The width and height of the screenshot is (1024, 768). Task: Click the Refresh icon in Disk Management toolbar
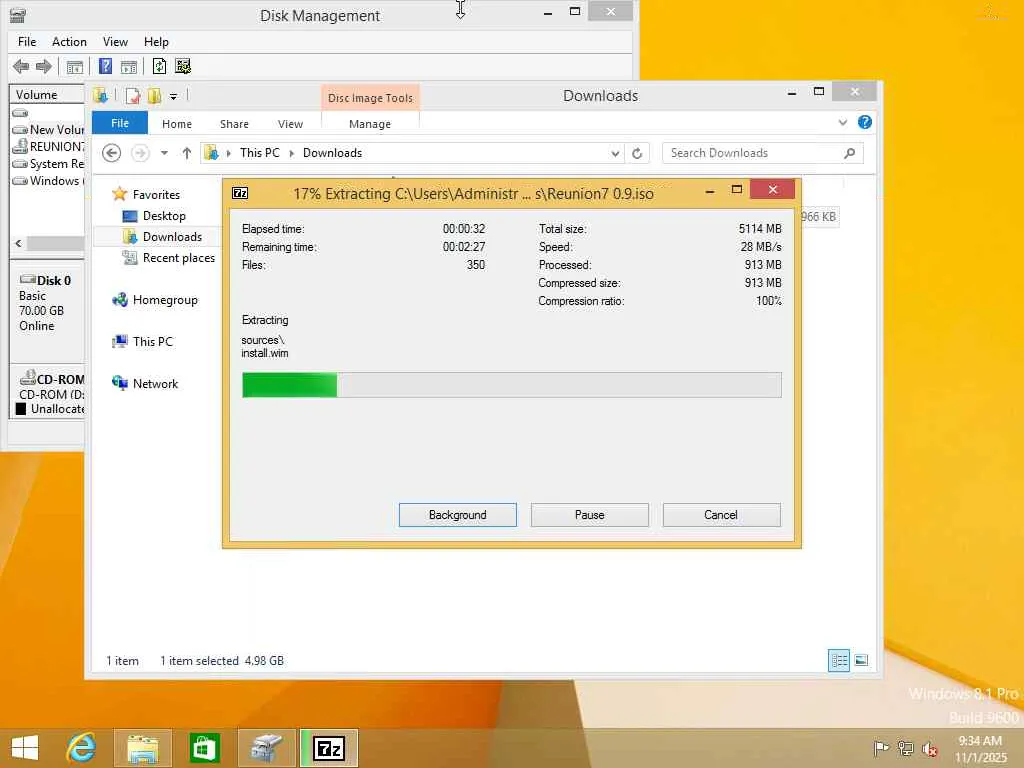click(x=159, y=66)
